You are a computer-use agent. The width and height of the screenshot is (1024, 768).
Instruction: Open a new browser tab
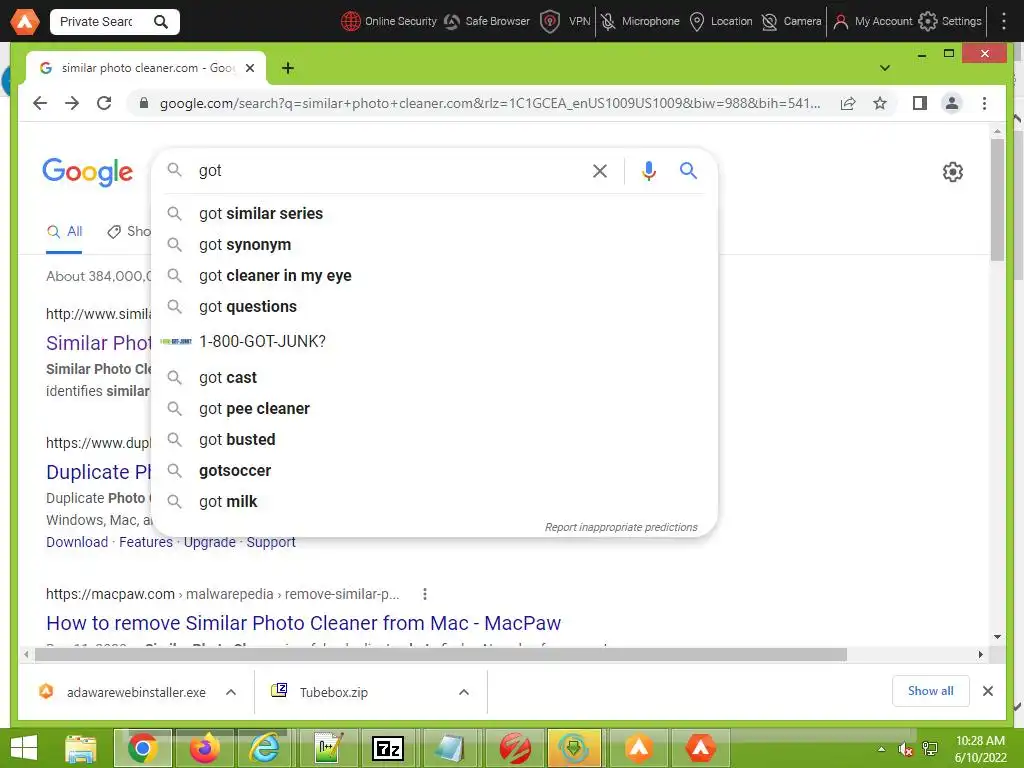(287, 68)
